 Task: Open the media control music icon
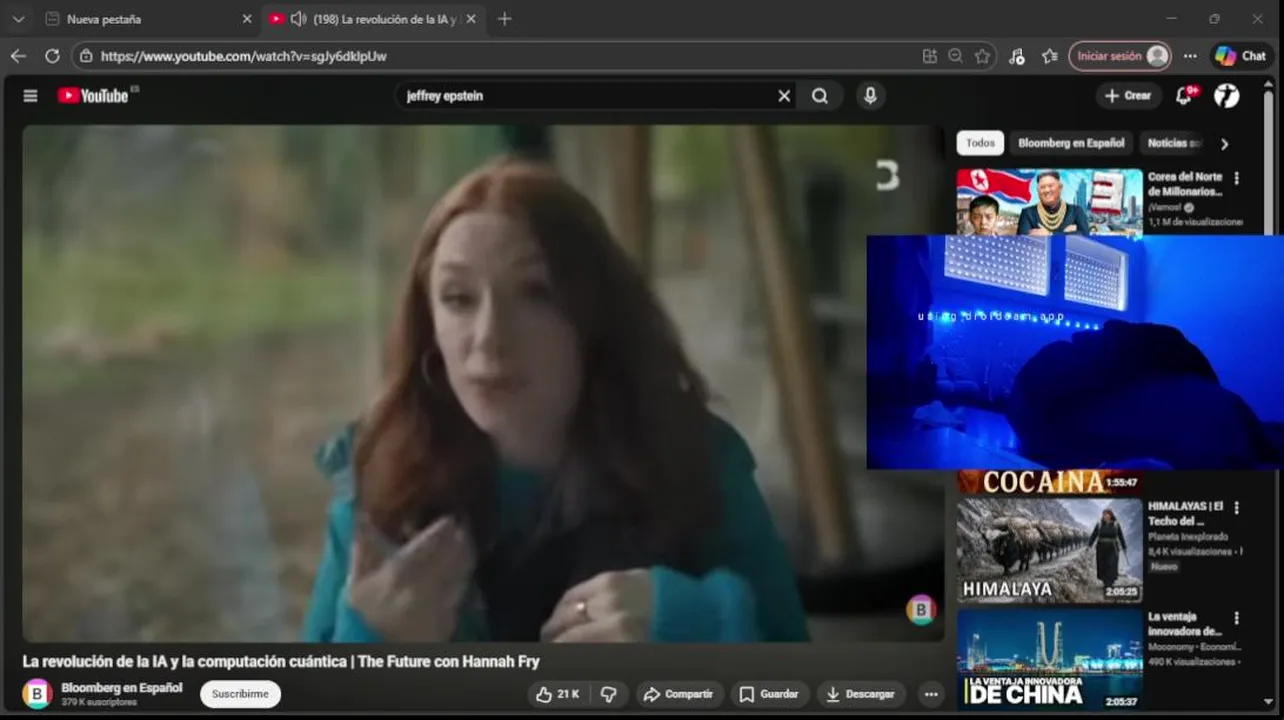tap(1016, 56)
